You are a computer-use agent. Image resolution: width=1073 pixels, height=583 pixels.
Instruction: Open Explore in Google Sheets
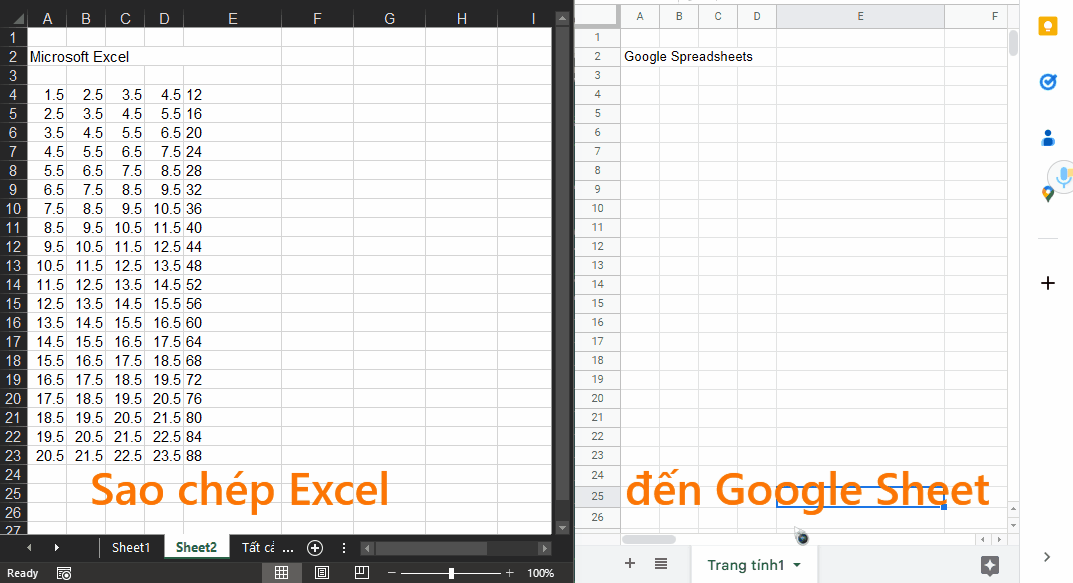pyautogui.click(x=990, y=565)
